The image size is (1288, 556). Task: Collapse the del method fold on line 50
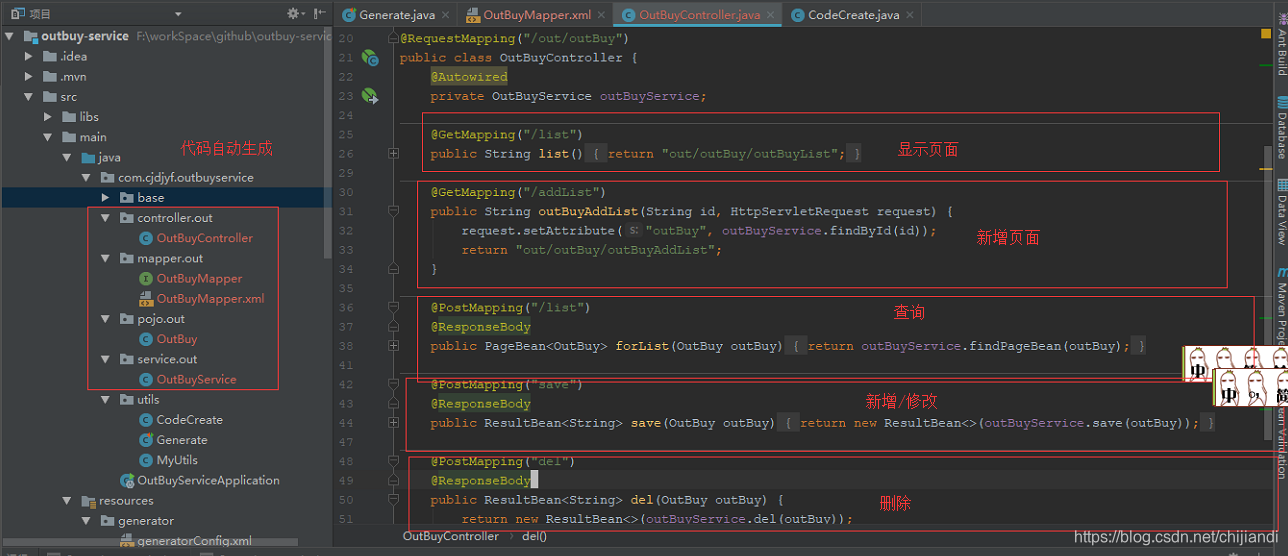tap(393, 500)
